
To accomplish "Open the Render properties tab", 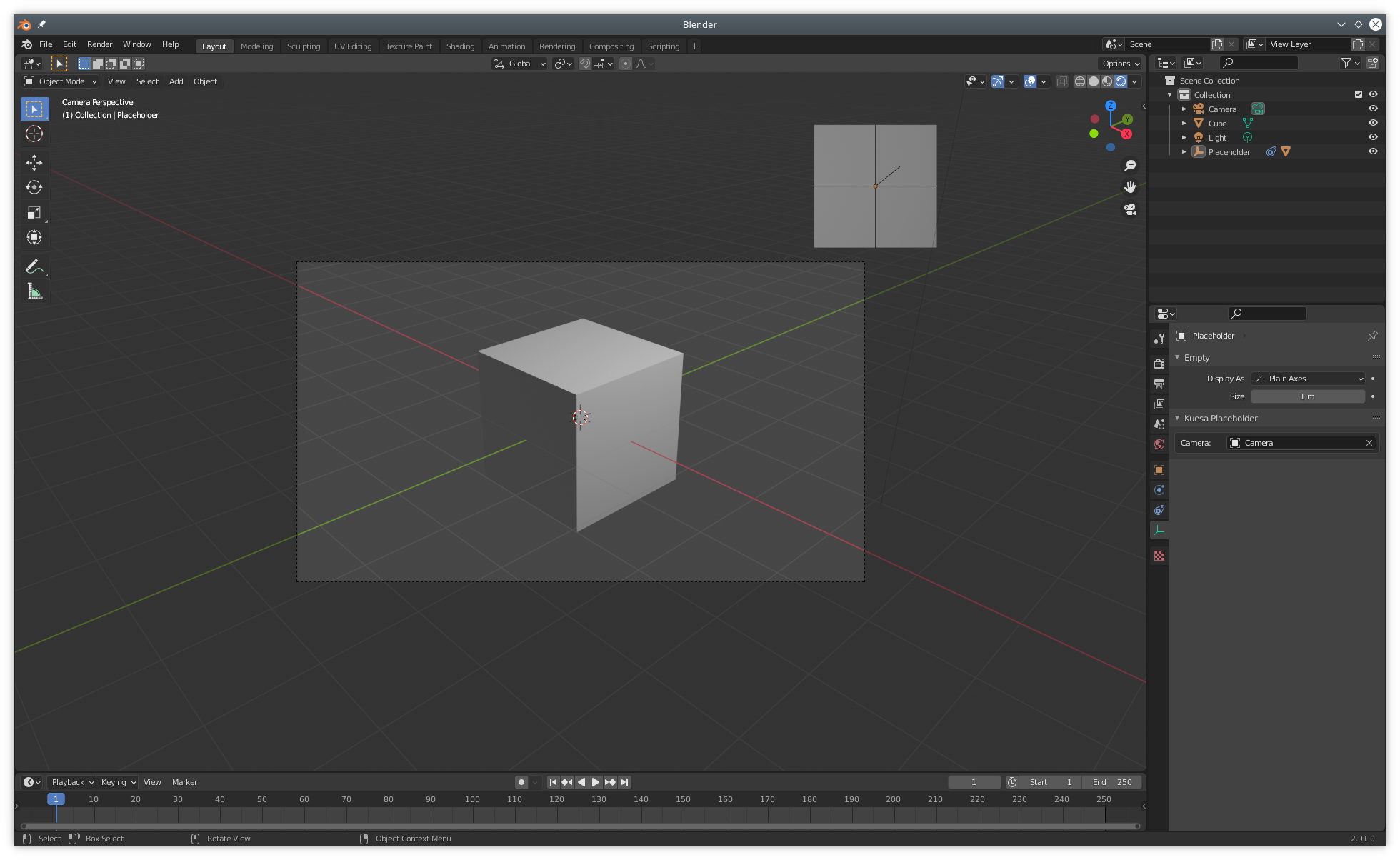I will tap(1159, 364).
